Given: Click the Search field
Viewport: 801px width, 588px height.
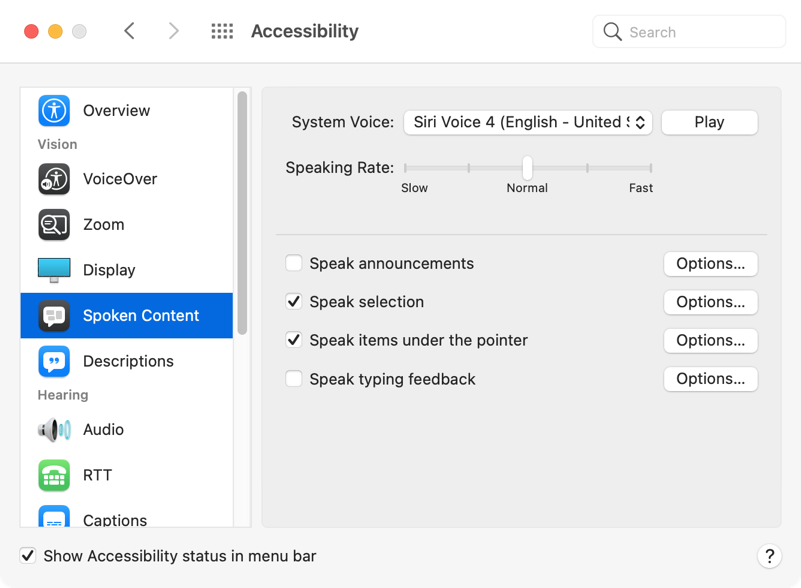Looking at the screenshot, I should pyautogui.click(x=700, y=32).
